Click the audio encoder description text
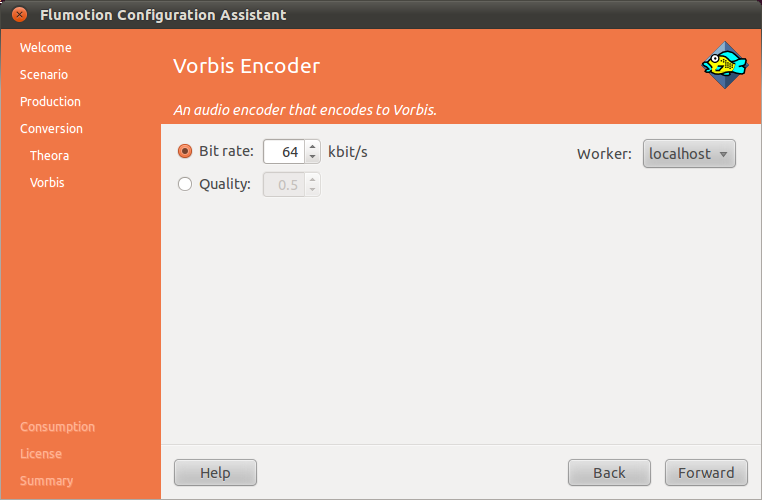Viewport: 762px width, 500px height. 305,110
